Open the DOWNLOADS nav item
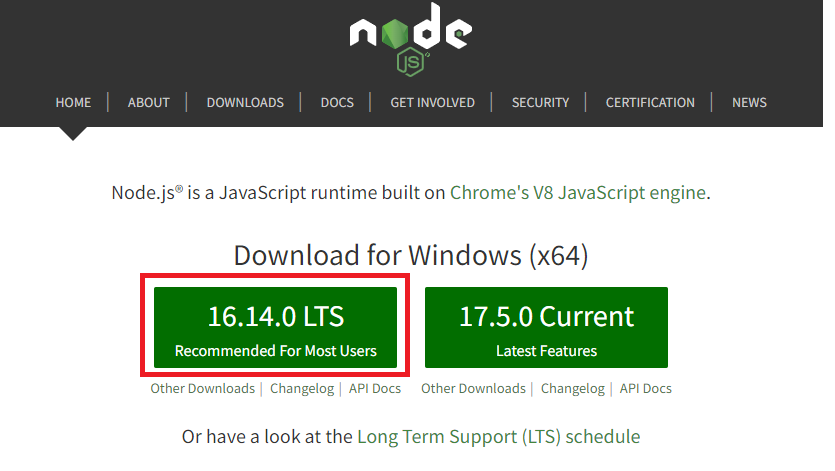This screenshot has height=471, width=835. [x=245, y=102]
